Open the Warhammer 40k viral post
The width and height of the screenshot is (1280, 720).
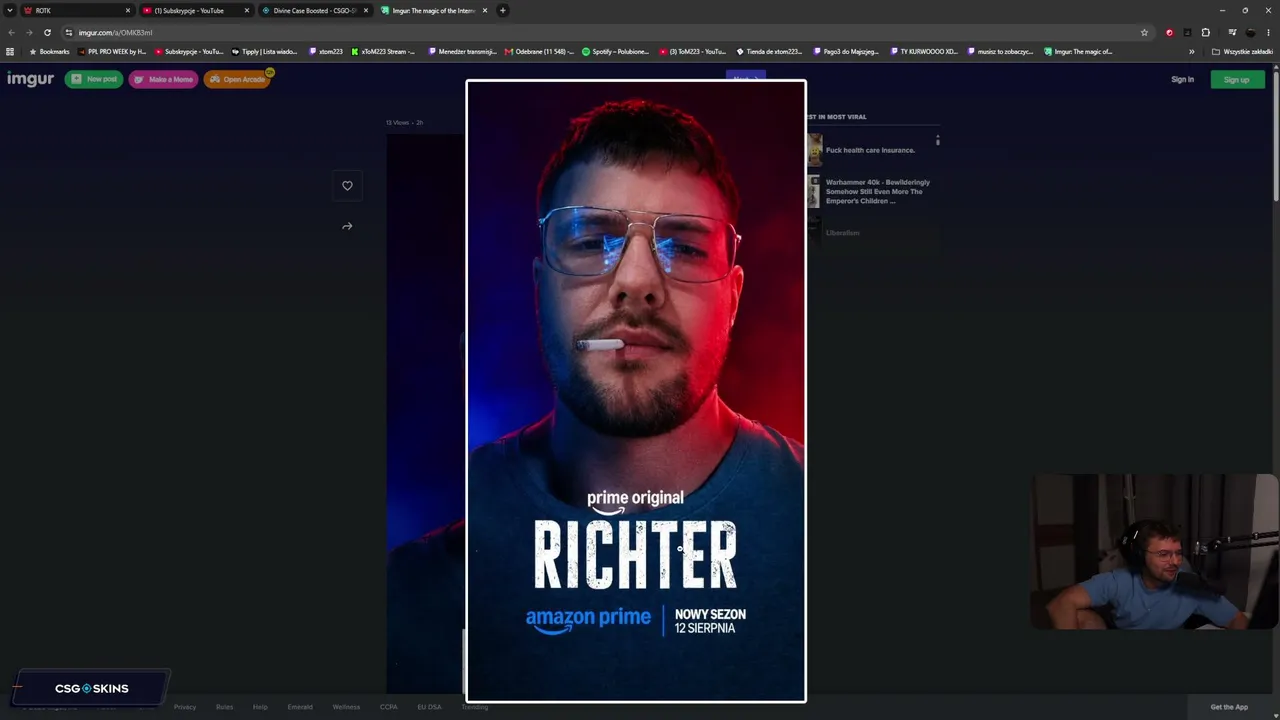click(877, 191)
